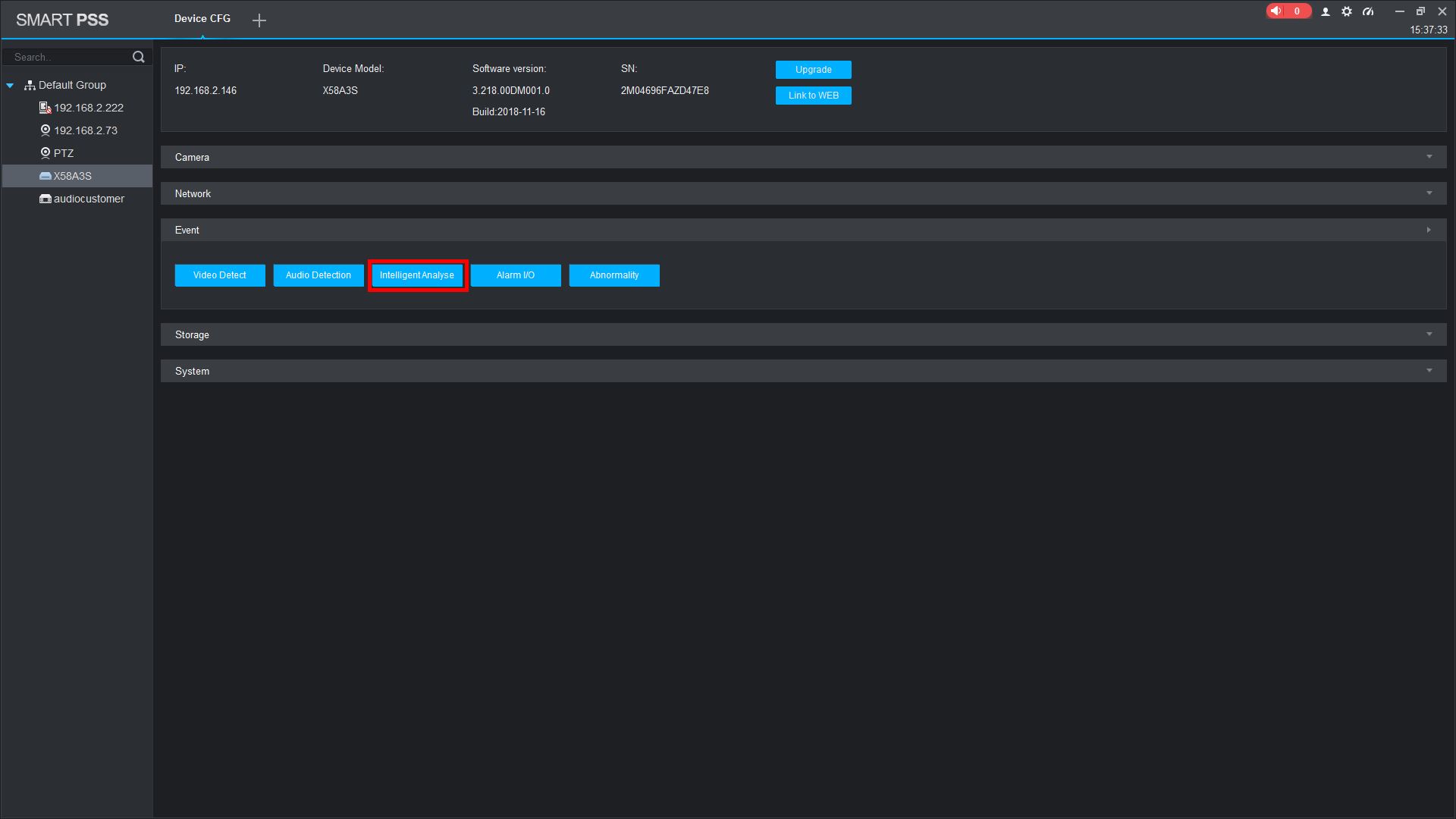The height and width of the screenshot is (819, 1456).
Task: Click the add new tab plus icon
Action: tap(259, 20)
